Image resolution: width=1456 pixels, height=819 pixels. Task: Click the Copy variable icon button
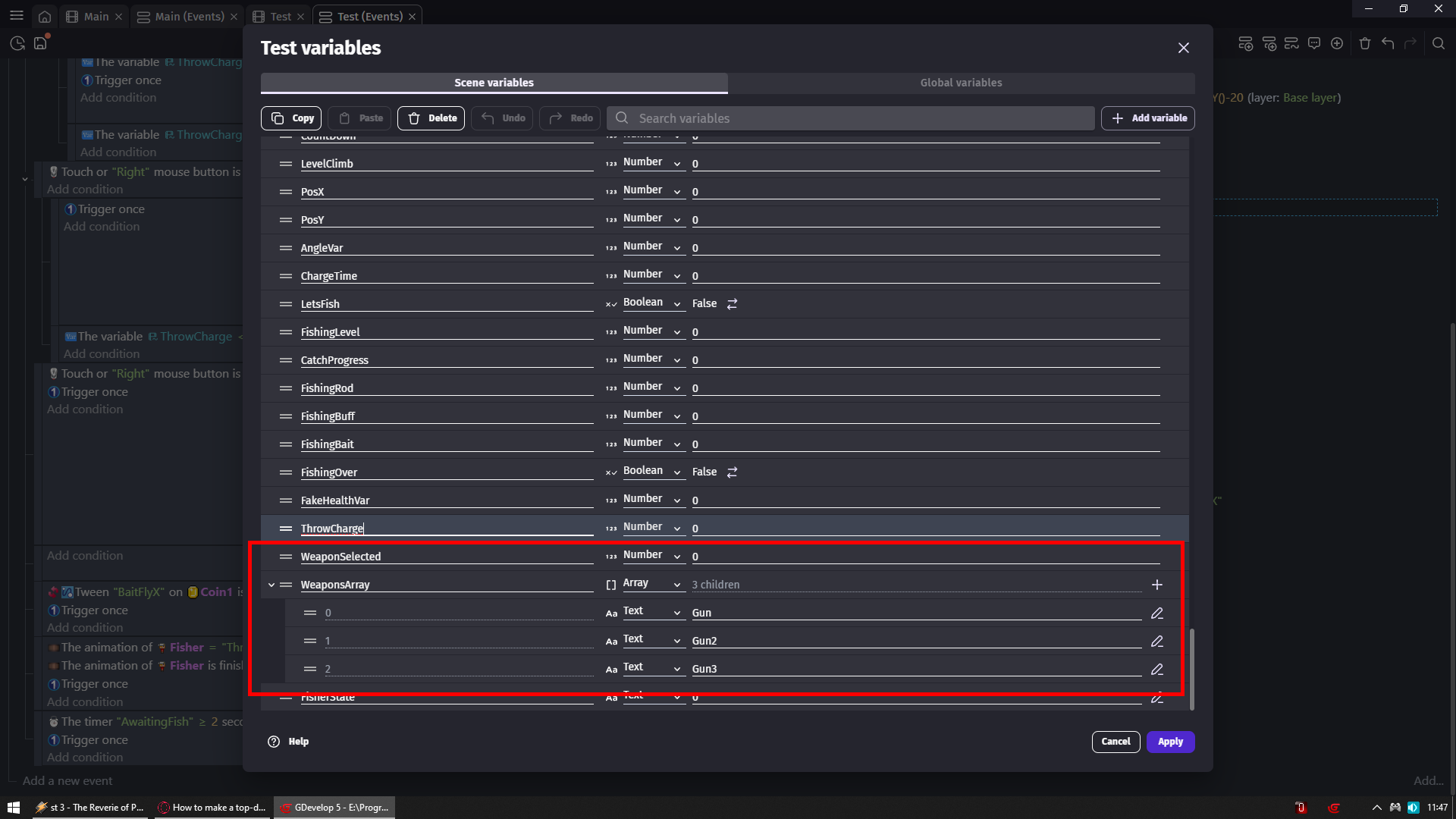click(x=292, y=118)
